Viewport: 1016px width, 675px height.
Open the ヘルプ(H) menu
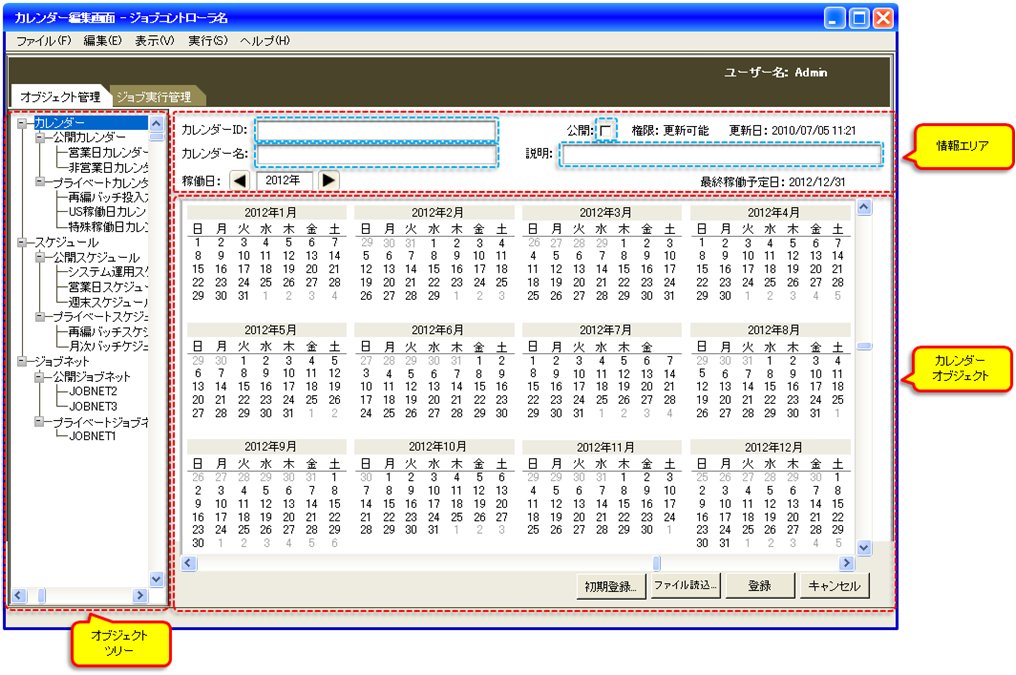(264, 41)
